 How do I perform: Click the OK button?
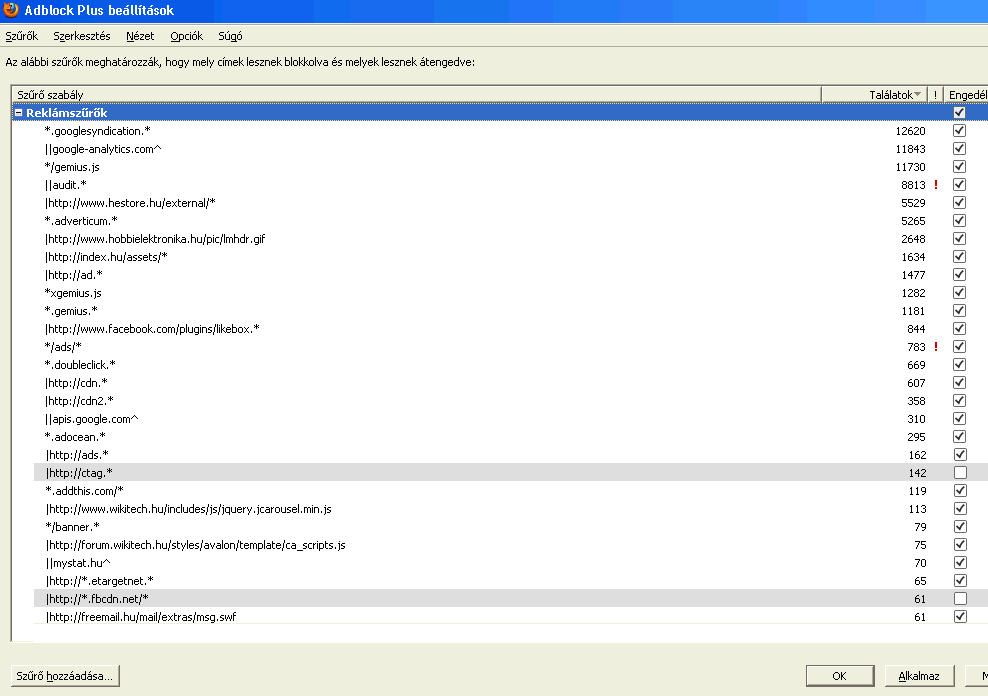pyautogui.click(x=840, y=676)
